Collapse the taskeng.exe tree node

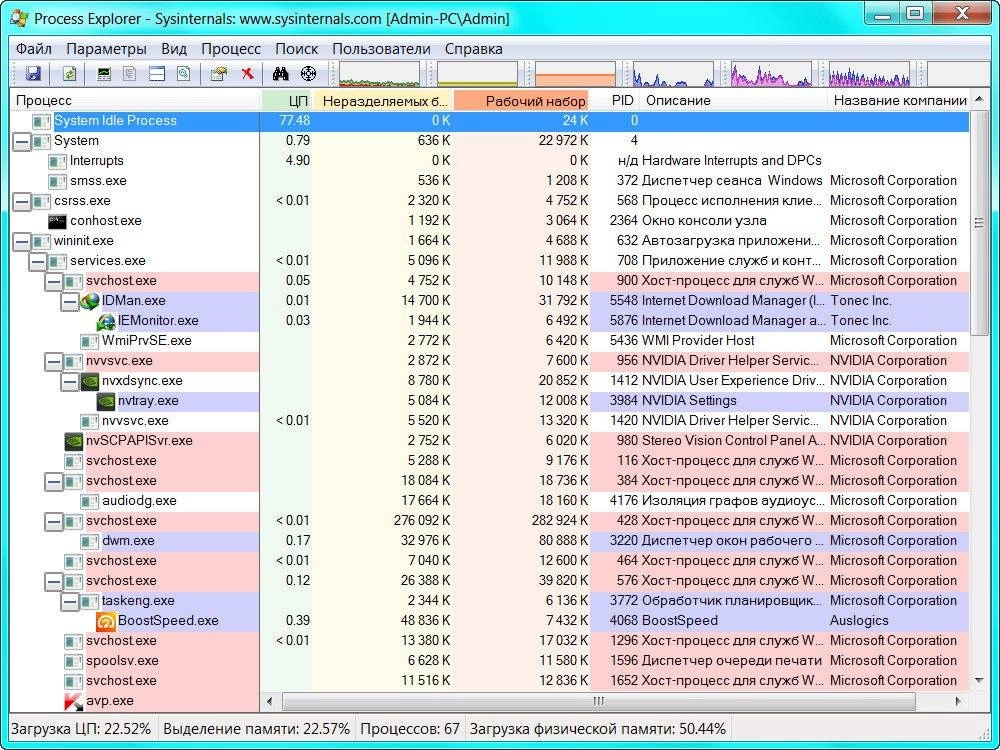coord(70,601)
